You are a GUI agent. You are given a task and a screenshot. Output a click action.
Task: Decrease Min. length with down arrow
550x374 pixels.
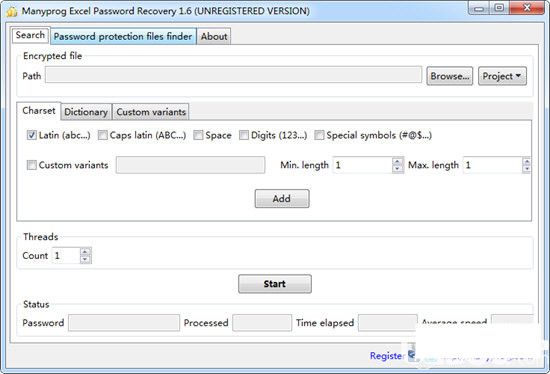[x=397, y=169]
